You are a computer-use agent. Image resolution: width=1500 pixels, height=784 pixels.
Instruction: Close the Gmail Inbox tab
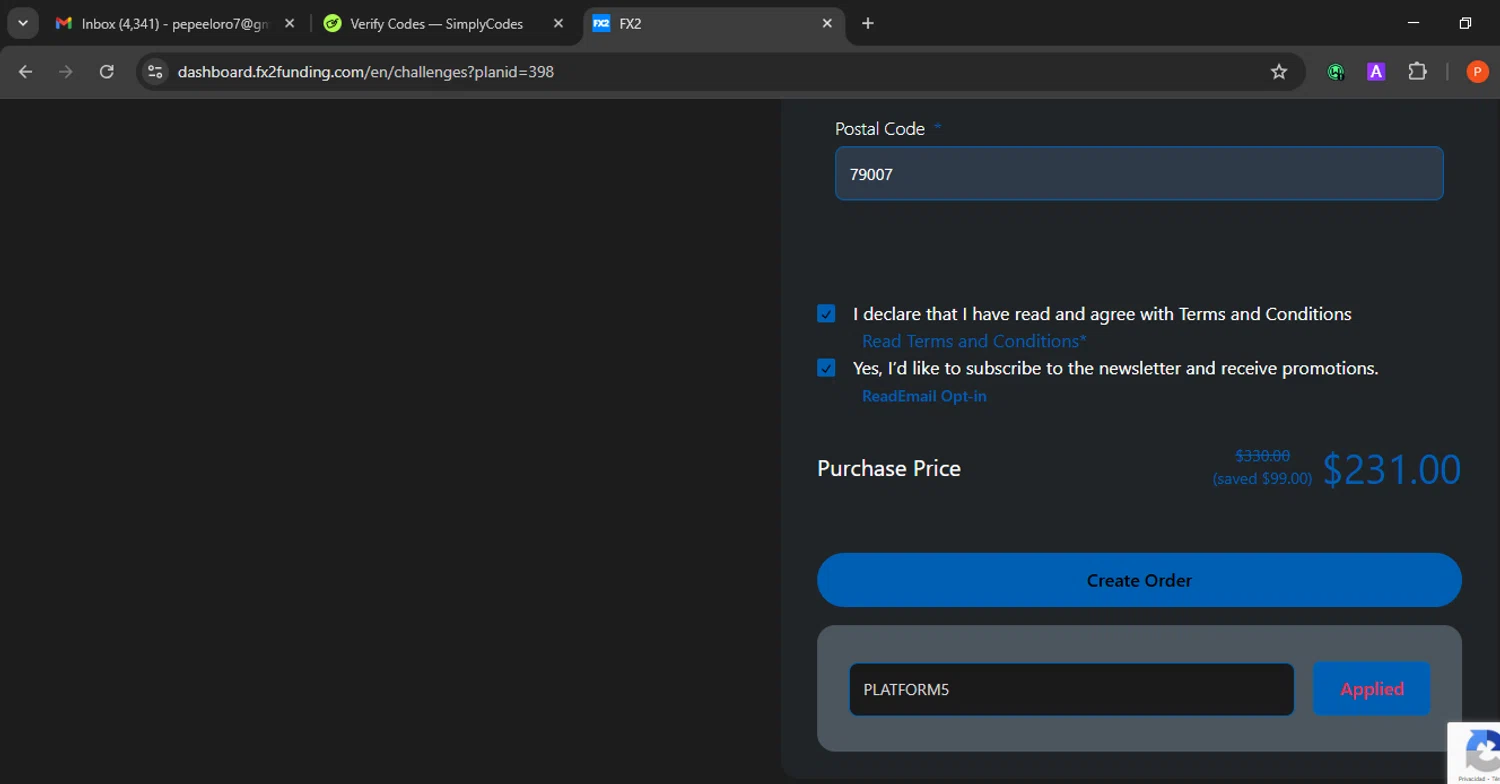[x=289, y=23]
